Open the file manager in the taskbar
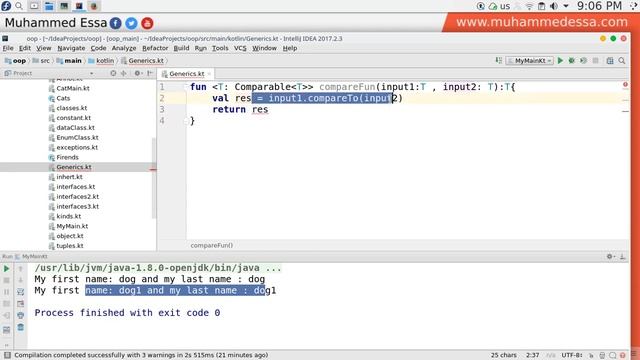Viewport: 640px width, 360px height. (49, 6)
